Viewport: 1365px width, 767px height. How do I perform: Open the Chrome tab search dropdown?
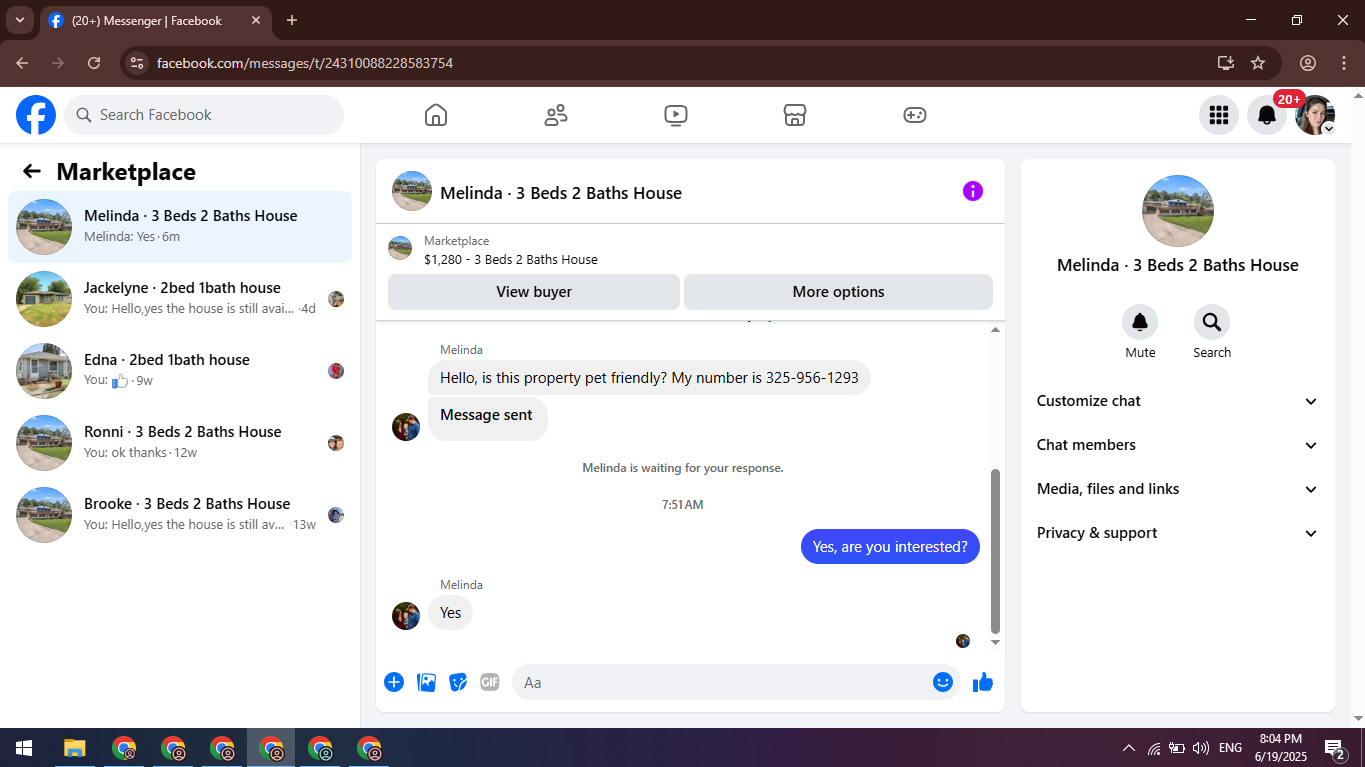19,20
